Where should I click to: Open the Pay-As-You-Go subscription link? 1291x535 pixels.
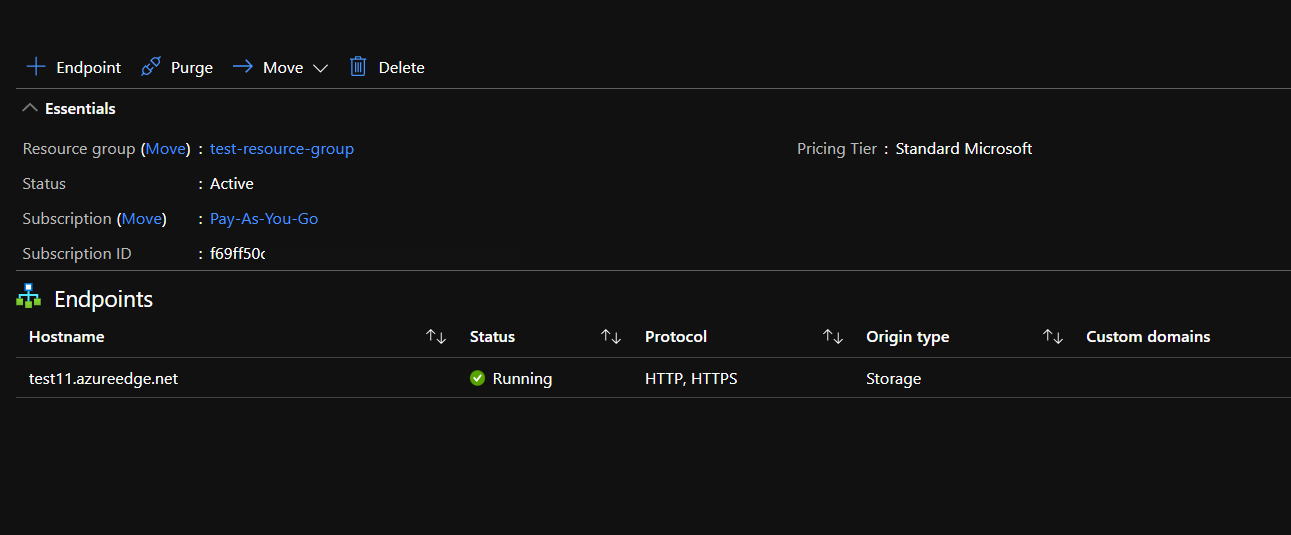click(264, 219)
